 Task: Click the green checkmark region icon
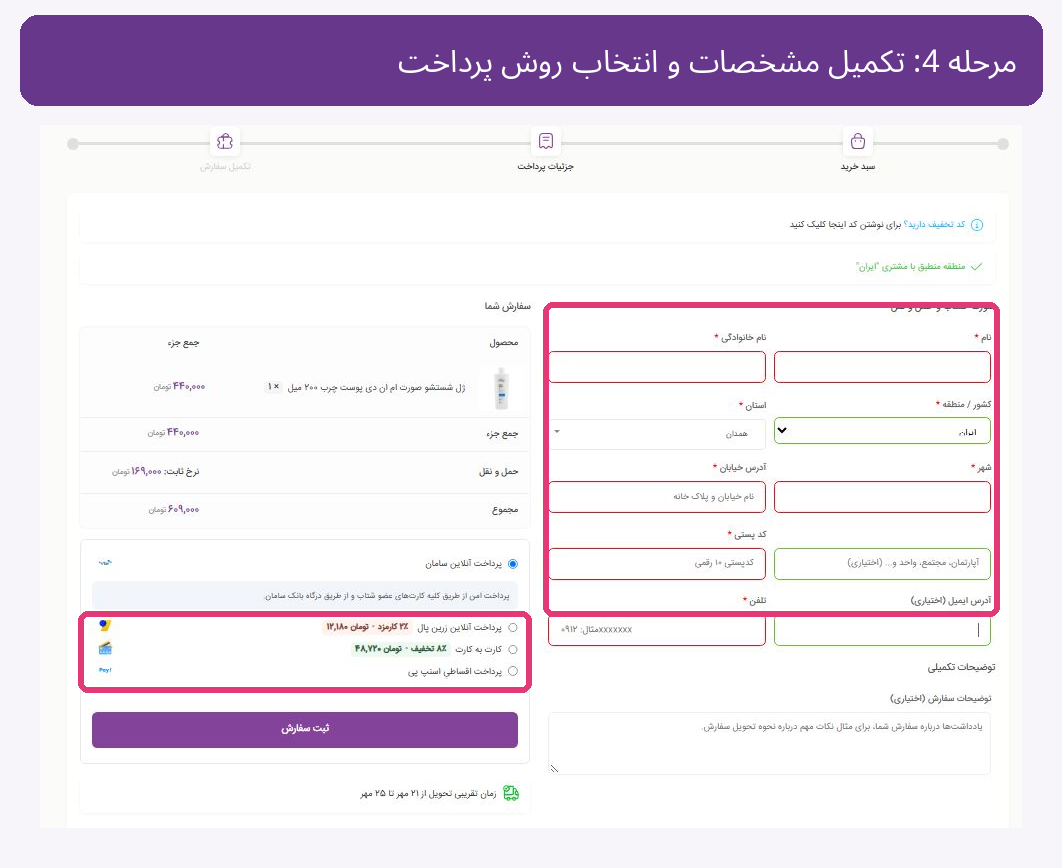click(x=976, y=267)
